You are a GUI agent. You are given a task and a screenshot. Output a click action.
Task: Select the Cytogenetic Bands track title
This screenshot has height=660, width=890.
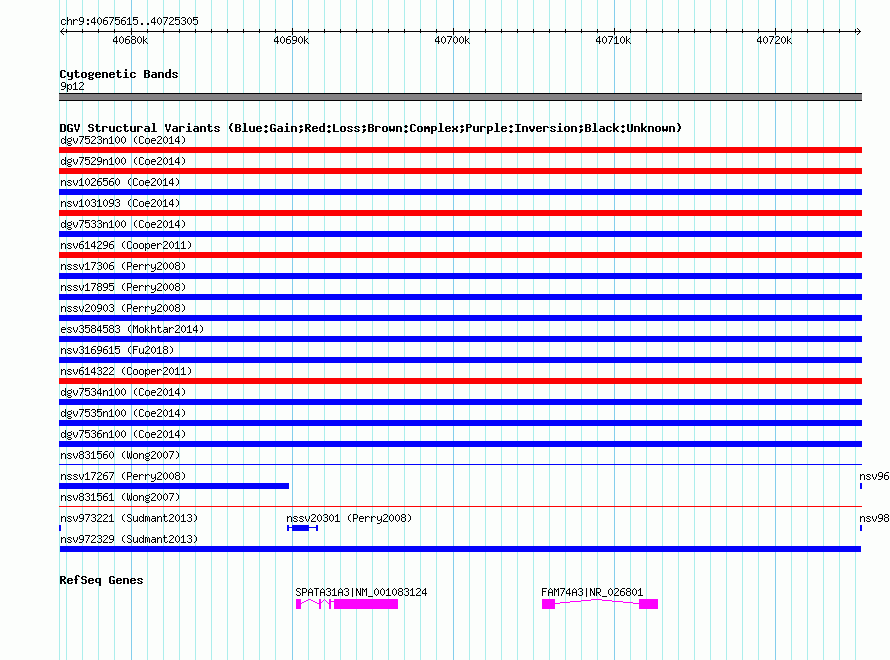(118, 74)
